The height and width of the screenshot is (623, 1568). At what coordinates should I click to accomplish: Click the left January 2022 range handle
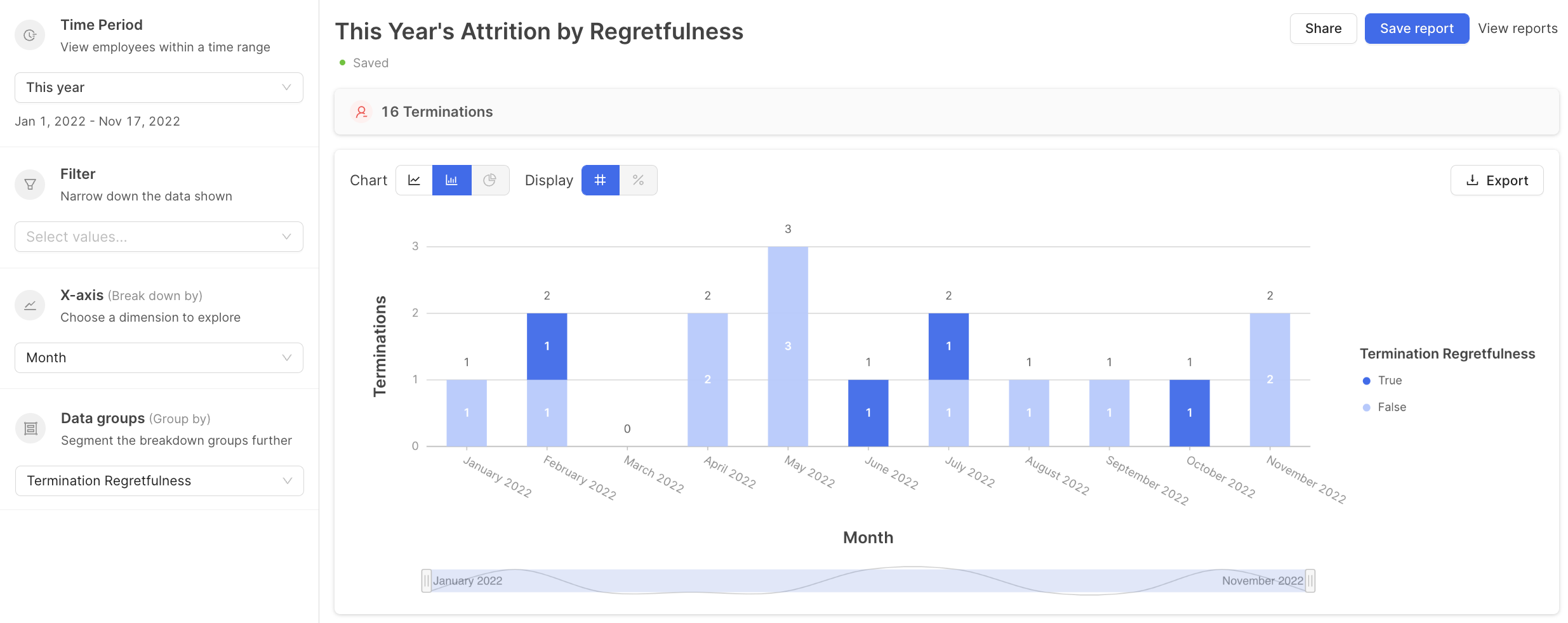point(427,580)
